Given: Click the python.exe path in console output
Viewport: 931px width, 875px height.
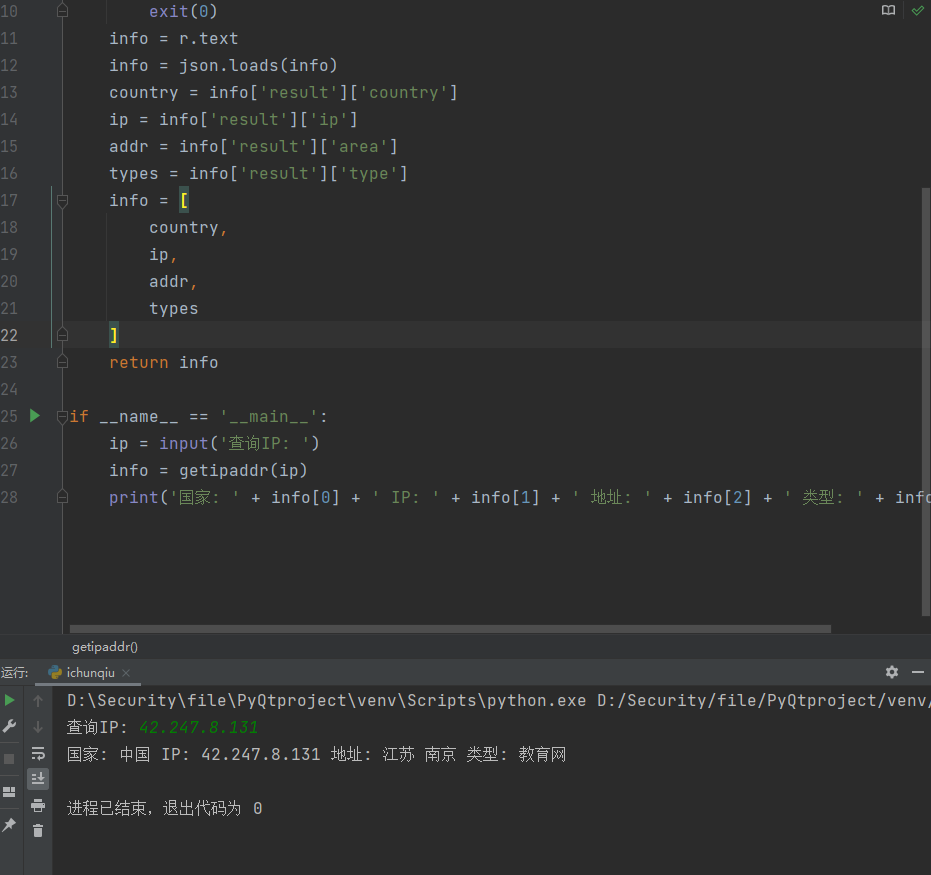Looking at the screenshot, I should coord(327,700).
